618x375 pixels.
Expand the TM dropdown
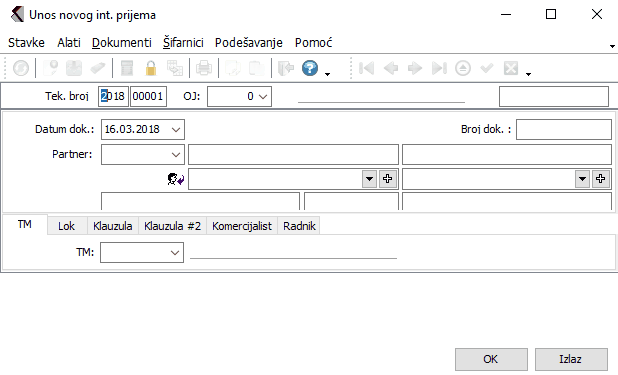coord(175,253)
